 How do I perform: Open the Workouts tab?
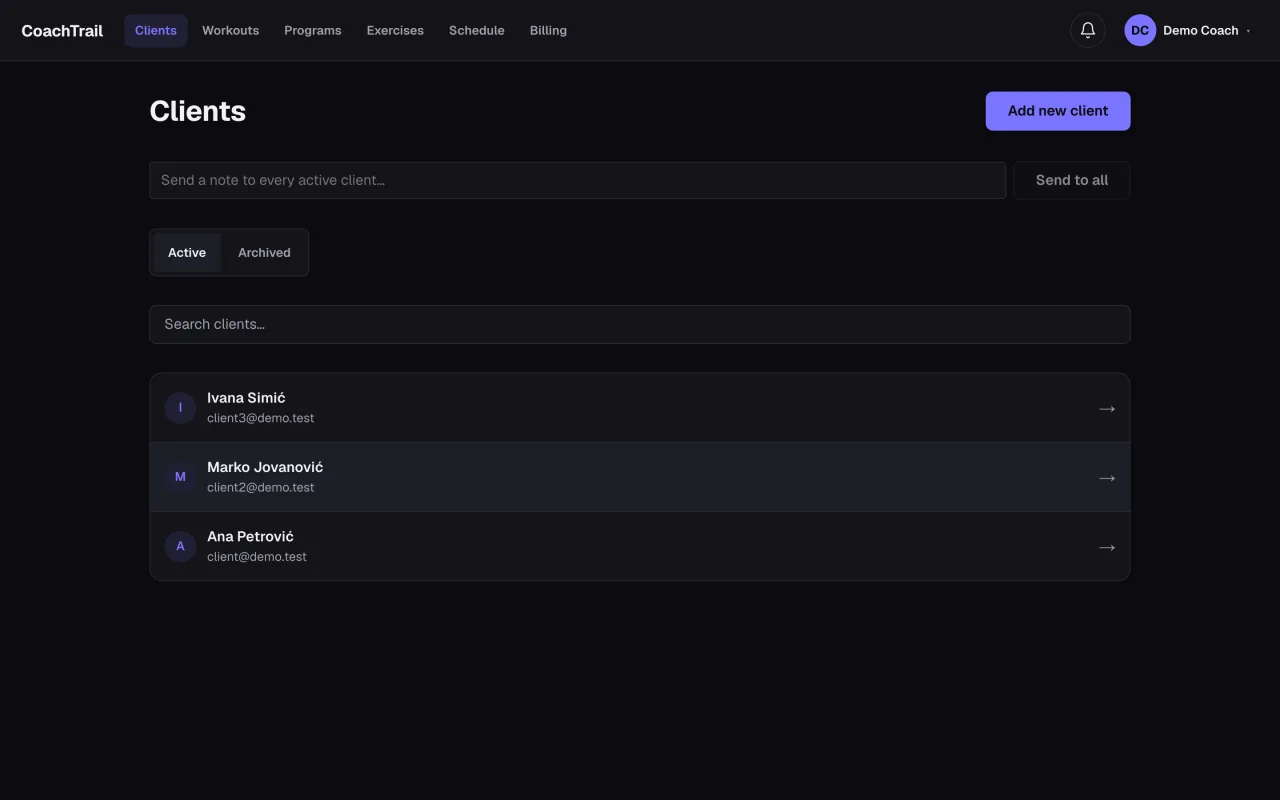[x=230, y=30]
